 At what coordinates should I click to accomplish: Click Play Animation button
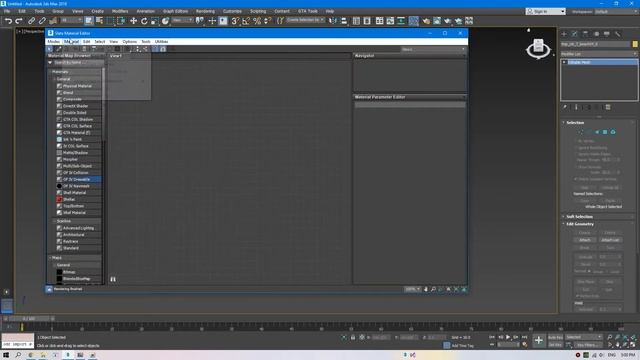tap(508, 337)
